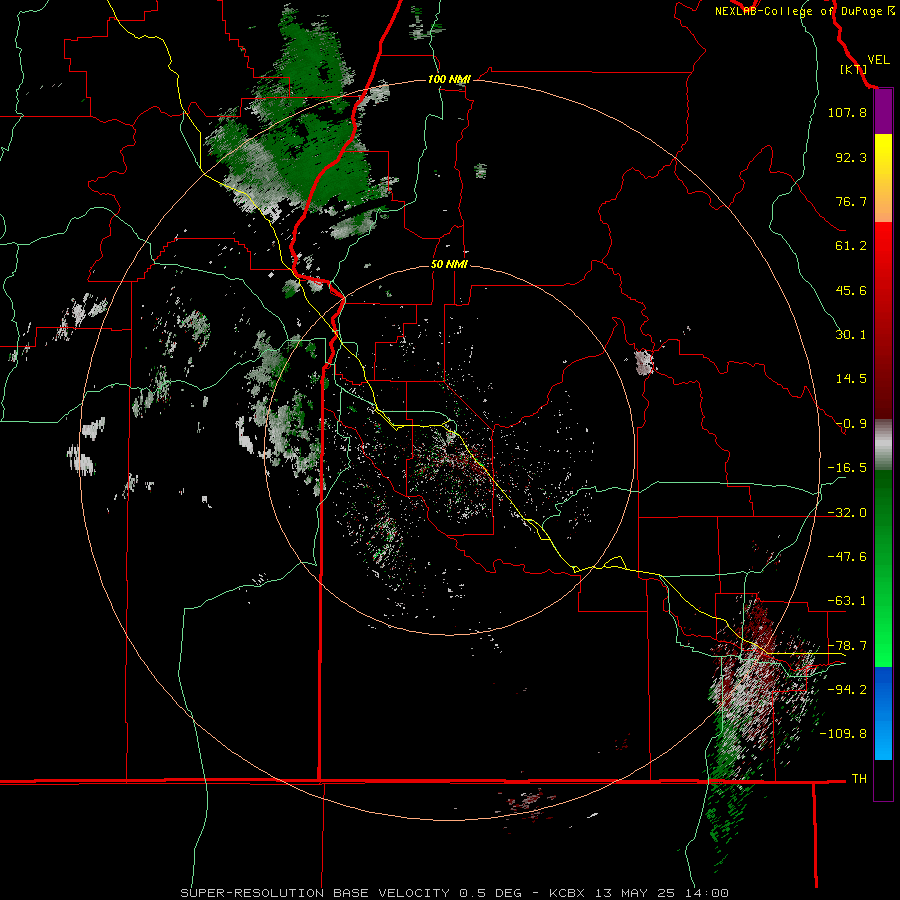Select the -0.9 legend value

coord(851,424)
